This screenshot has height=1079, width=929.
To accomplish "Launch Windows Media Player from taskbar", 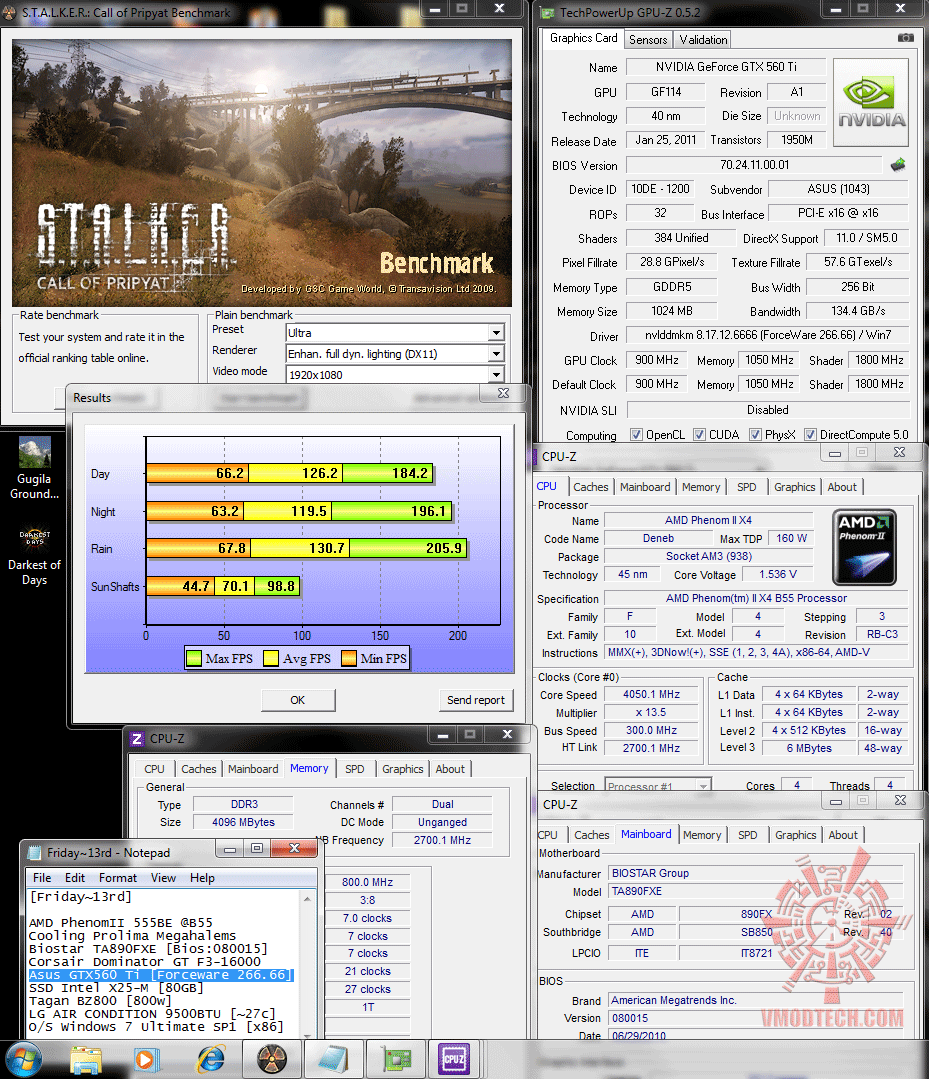I will pos(146,1060).
